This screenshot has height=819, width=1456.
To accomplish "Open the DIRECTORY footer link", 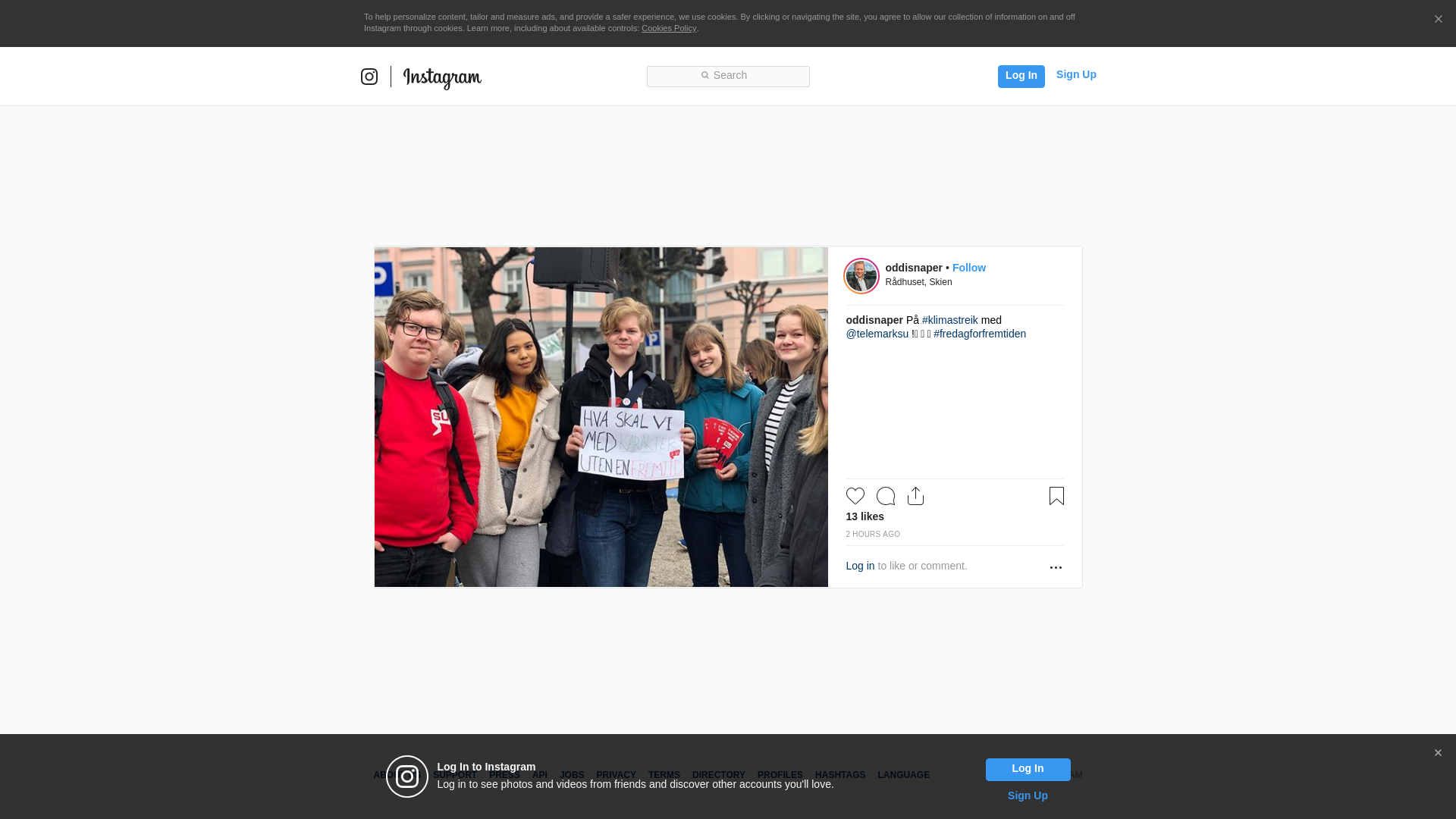I will pyautogui.click(x=718, y=775).
